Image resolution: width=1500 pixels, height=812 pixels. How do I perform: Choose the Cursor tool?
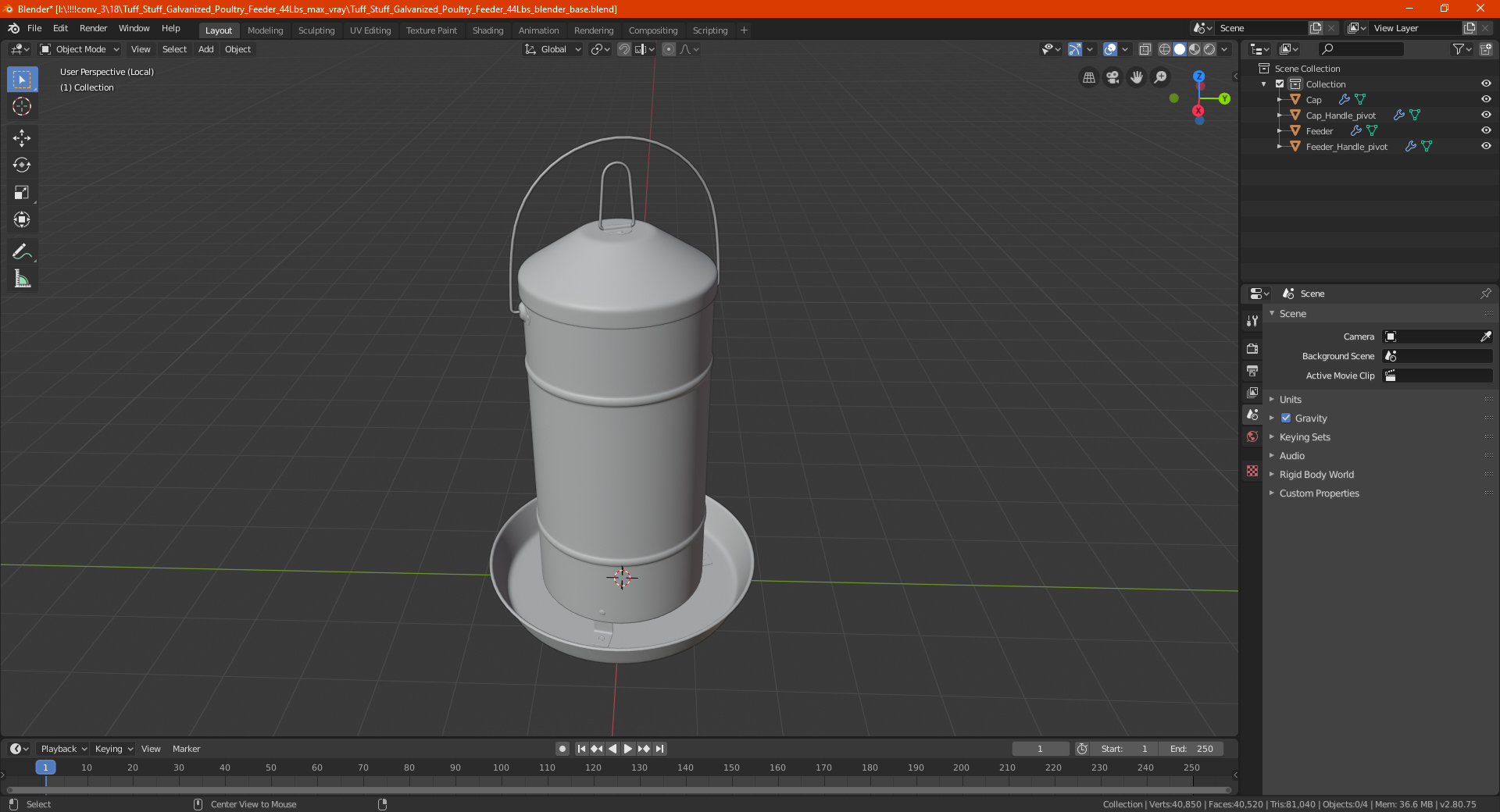click(x=22, y=106)
